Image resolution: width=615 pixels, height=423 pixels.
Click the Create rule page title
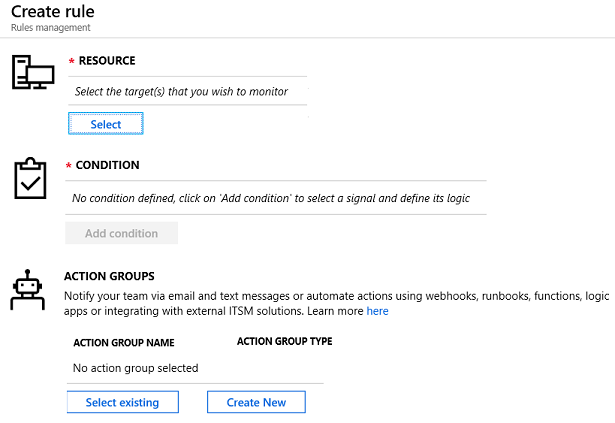53,12
